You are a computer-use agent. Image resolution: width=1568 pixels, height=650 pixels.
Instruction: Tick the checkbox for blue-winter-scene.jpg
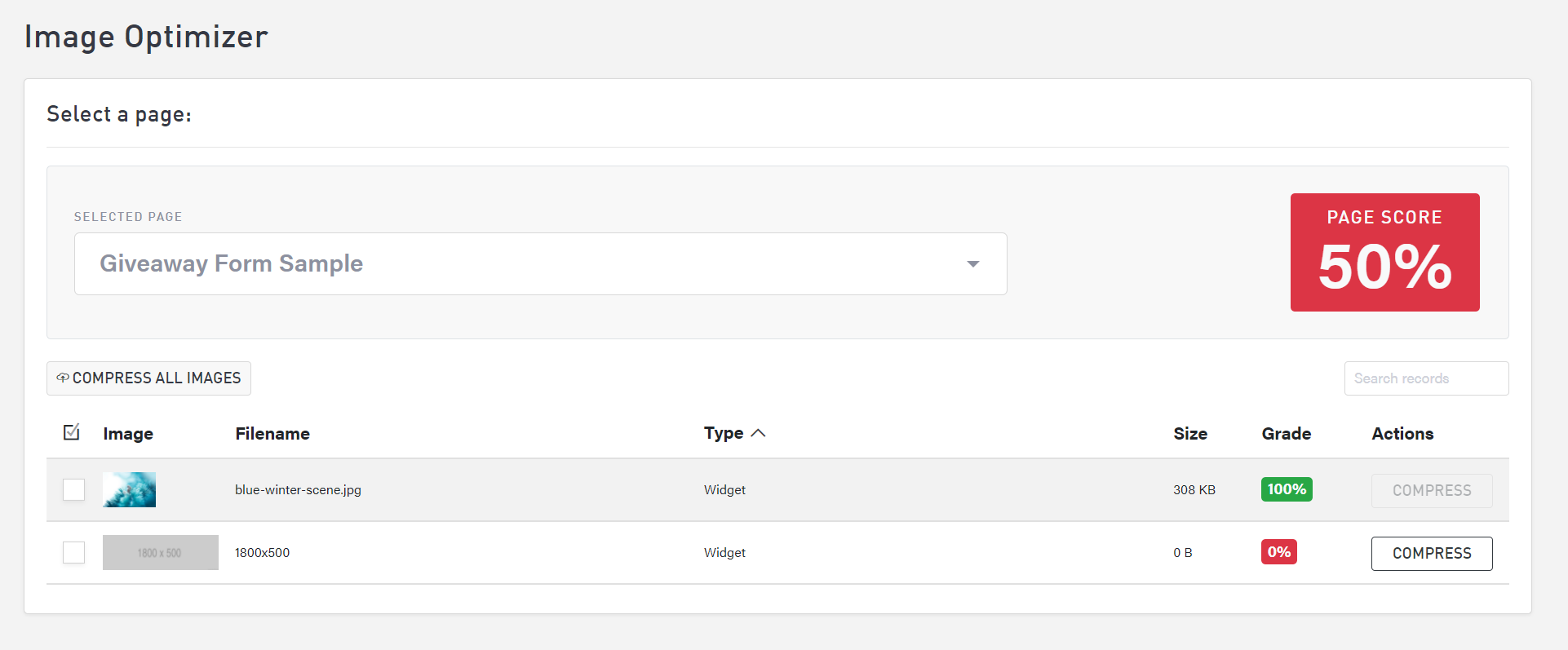click(73, 489)
